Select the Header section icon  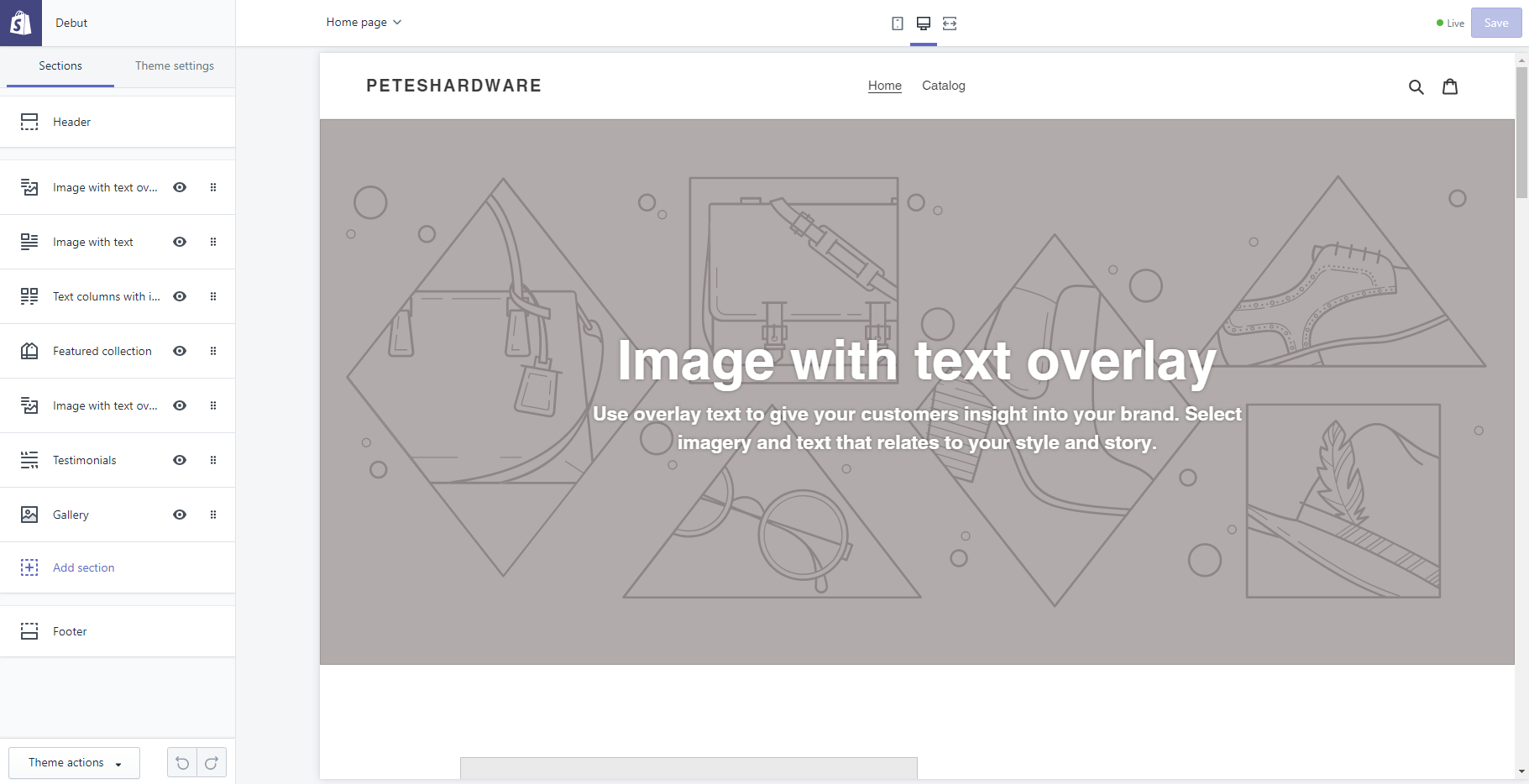point(29,121)
